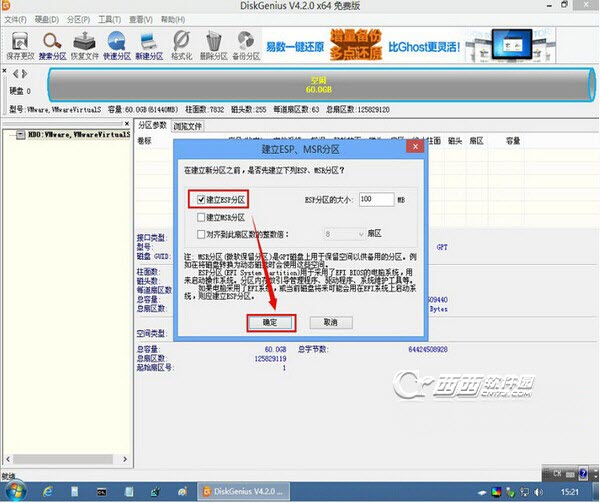The width and height of the screenshot is (600, 503).
Task: Click the next disk arrow above 硬盘 0
Action: tap(25, 74)
